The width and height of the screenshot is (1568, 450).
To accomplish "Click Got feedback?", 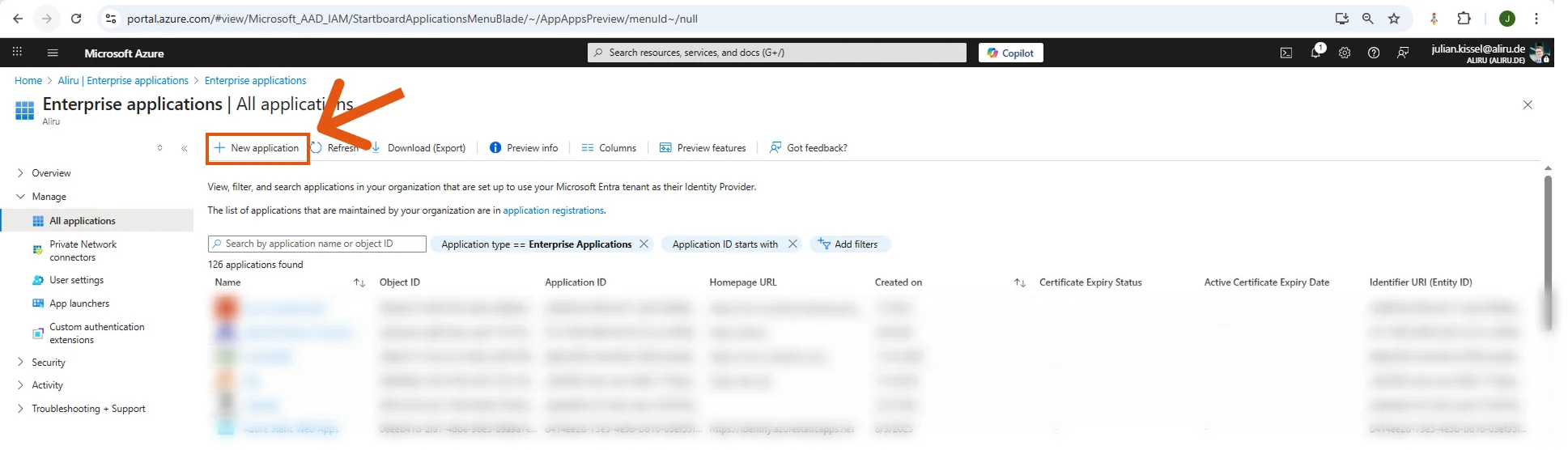I will [808, 148].
